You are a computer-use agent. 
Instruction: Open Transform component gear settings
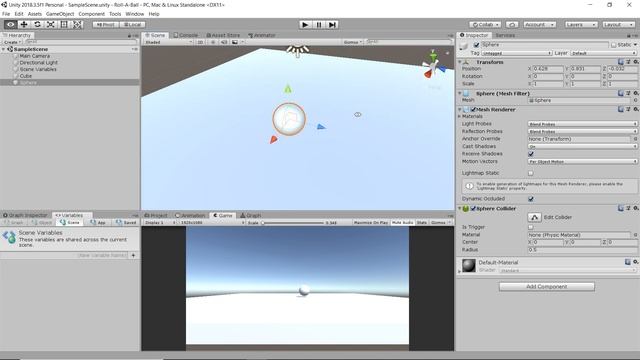[x=636, y=62]
